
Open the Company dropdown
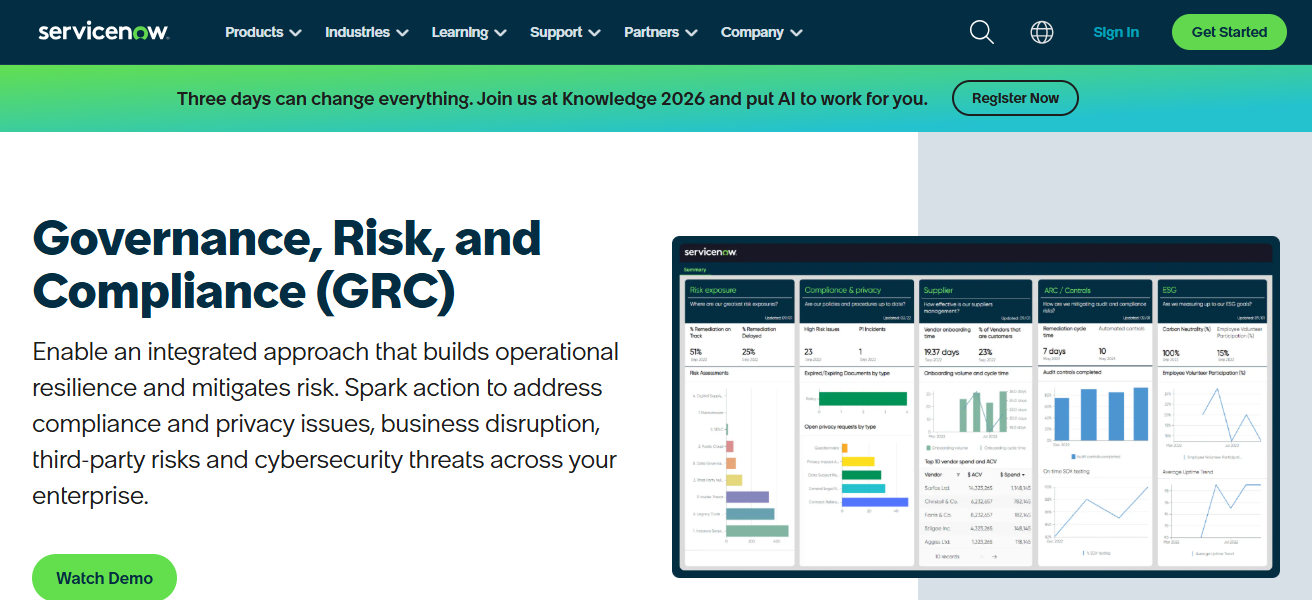[761, 32]
